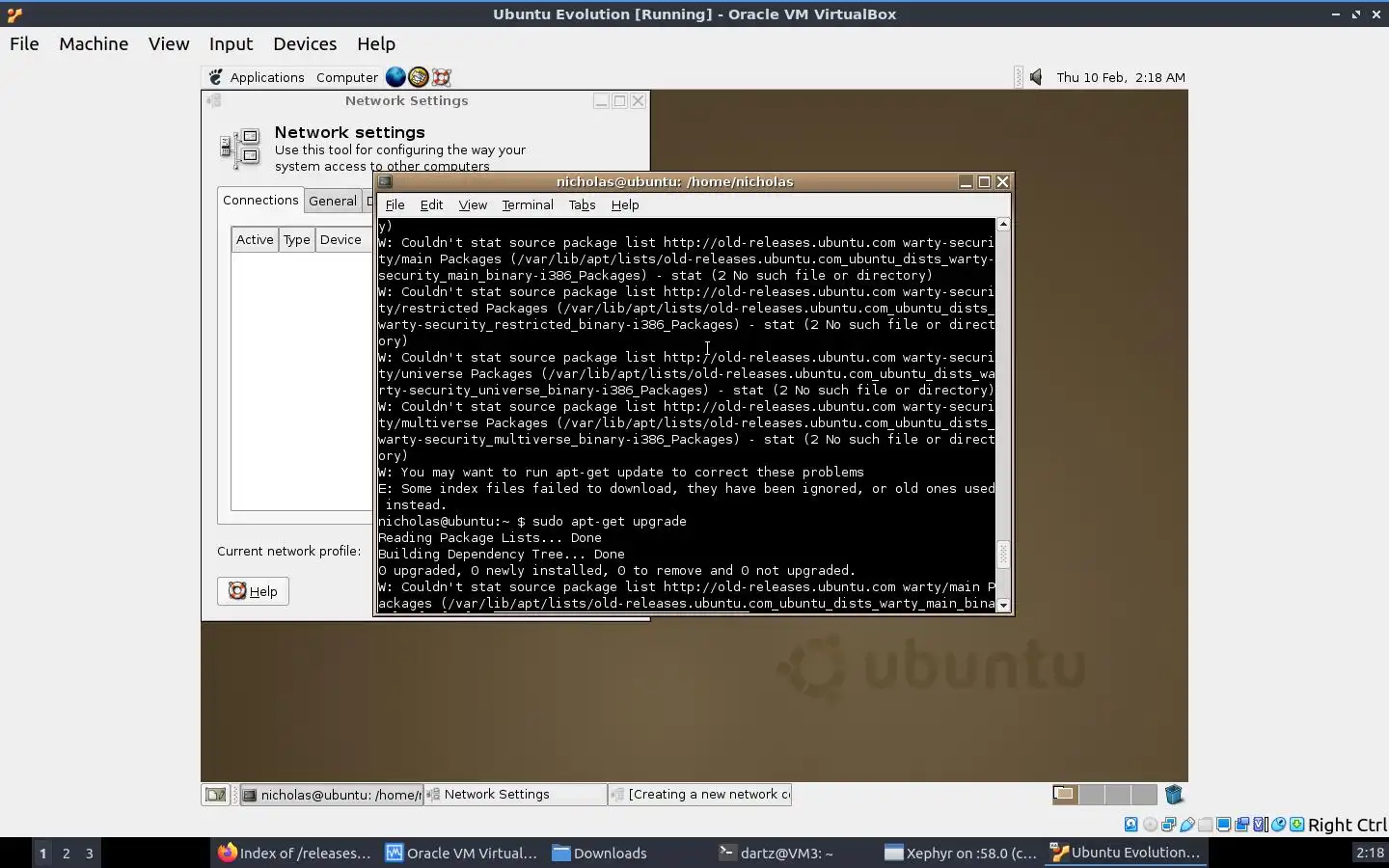Open the lifebuoy help launcher in panel
Image resolution: width=1389 pixels, height=868 pixels.
coord(442,77)
